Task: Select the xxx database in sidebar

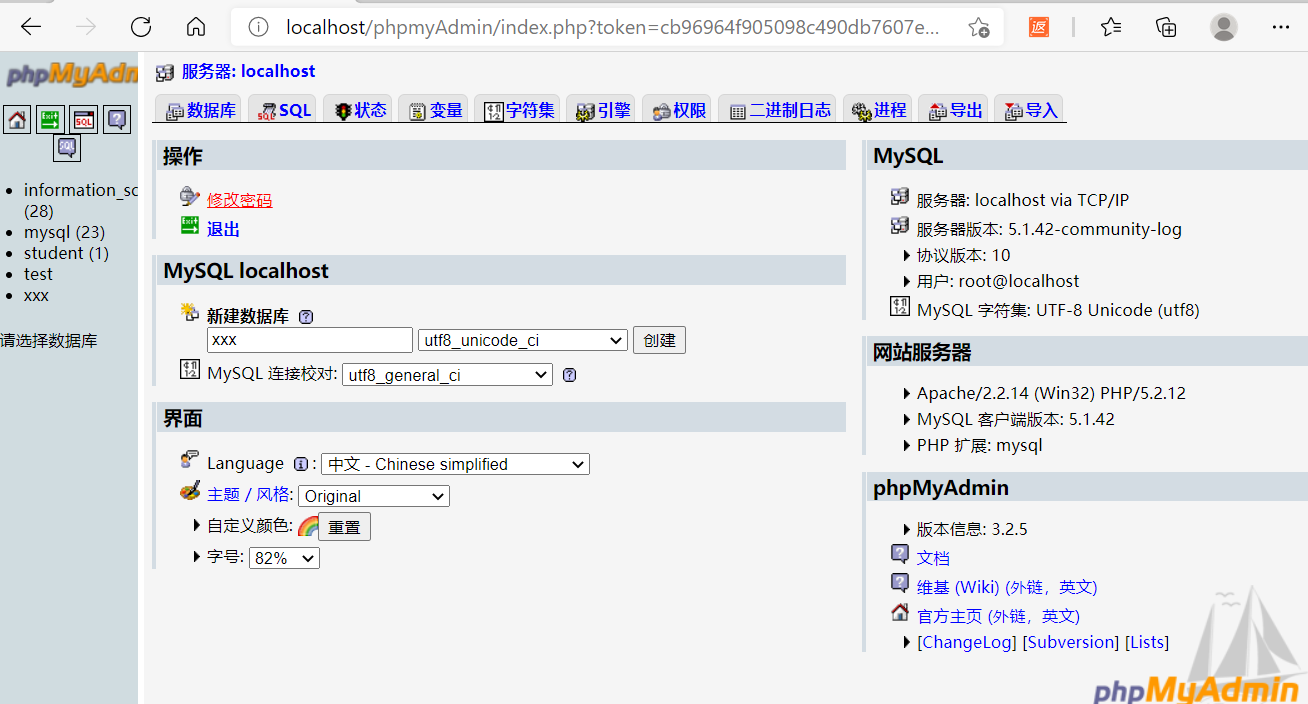Action: [36, 295]
